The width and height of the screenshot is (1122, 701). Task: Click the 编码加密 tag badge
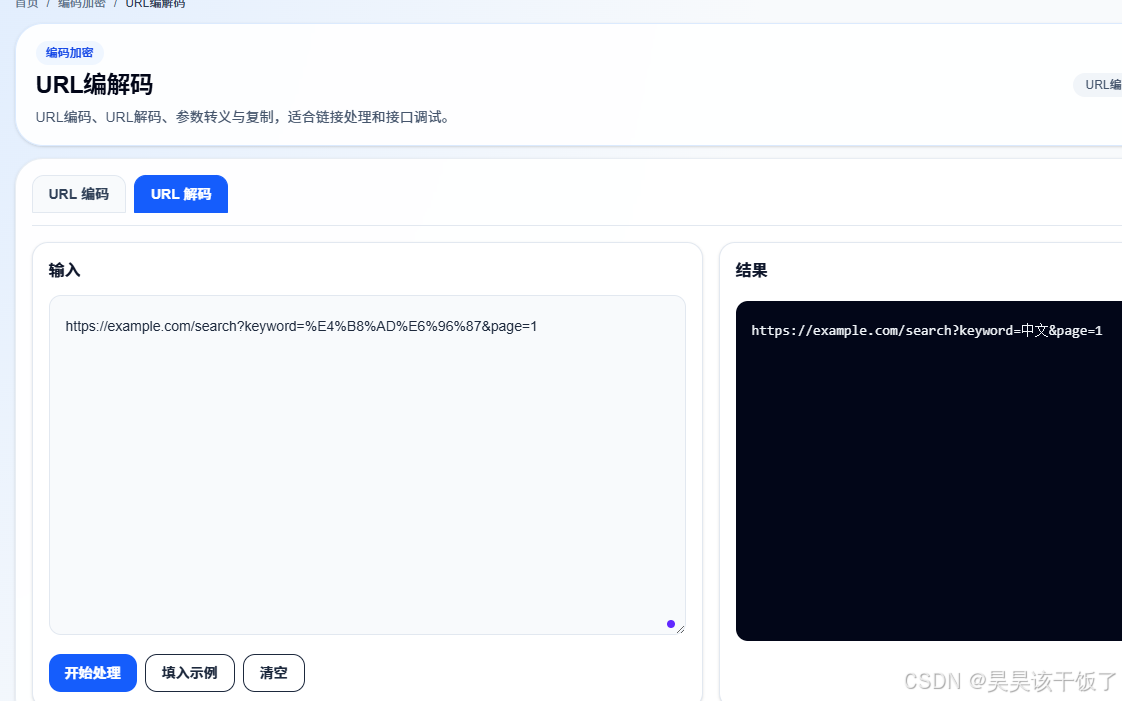69,53
